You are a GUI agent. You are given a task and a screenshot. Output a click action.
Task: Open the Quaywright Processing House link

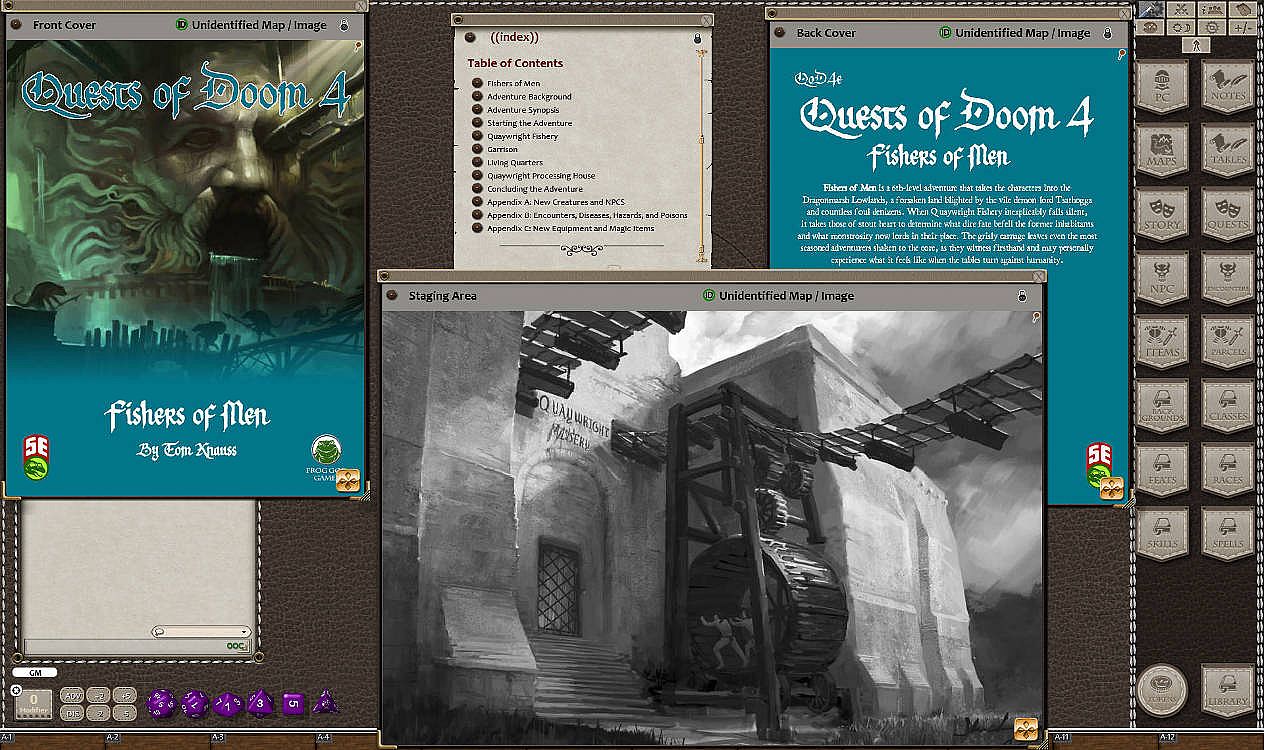pos(541,175)
